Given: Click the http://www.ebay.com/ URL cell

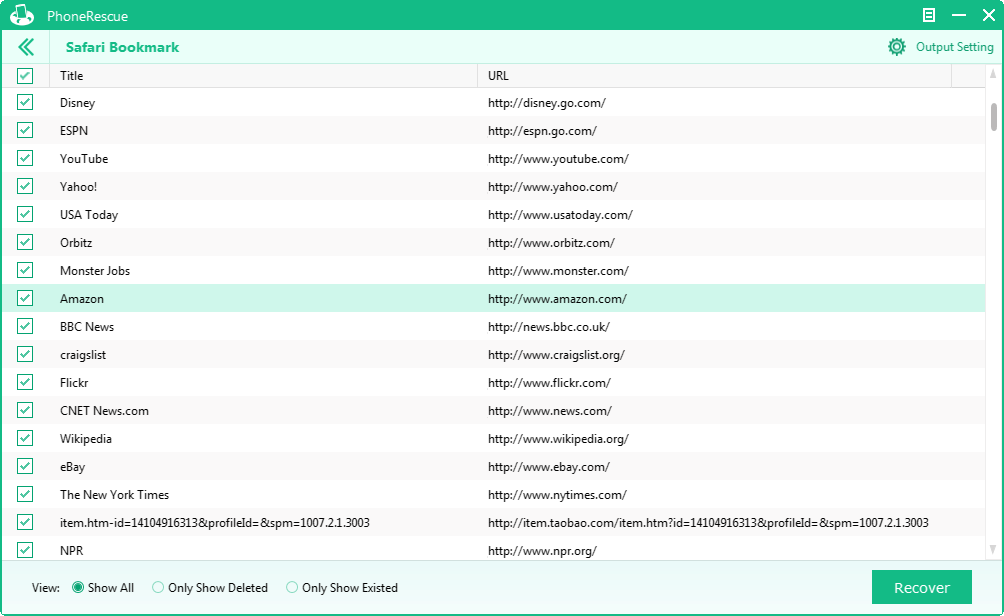Looking at the screenshot, I should pos(549,467).
